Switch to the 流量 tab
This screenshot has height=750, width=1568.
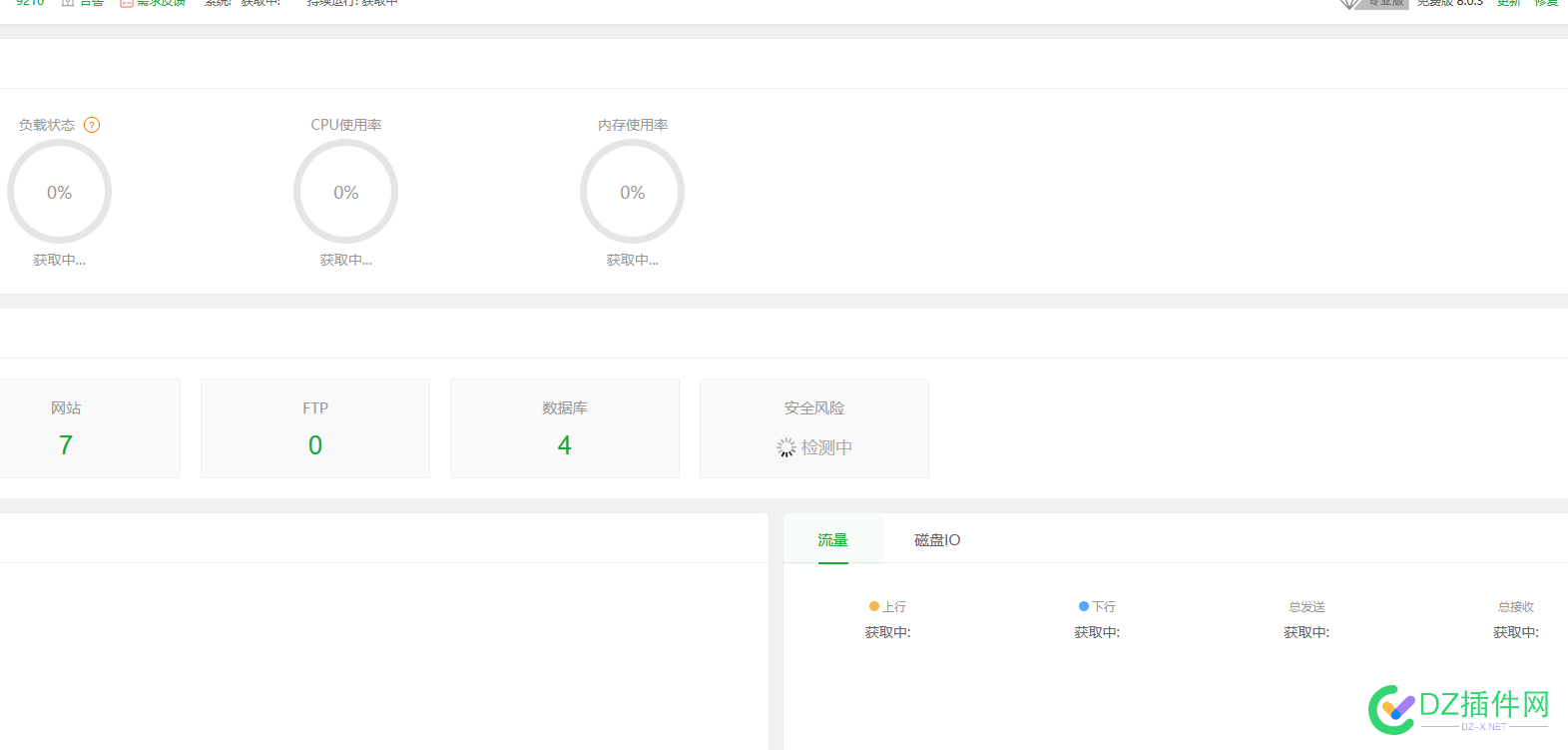coord(832,539)
